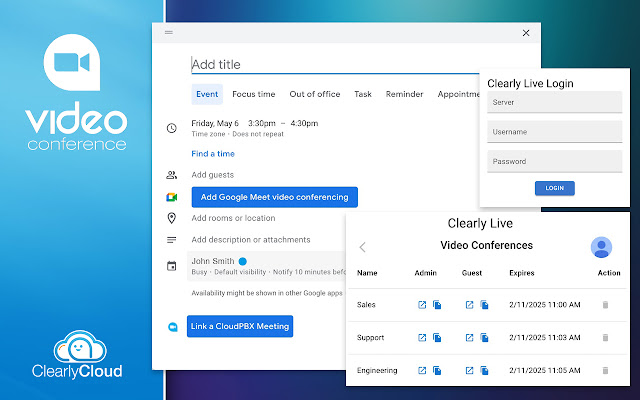Click the Sales conference name
The height and width of the screenshot is (400, 640).
(x=366, y=304)
